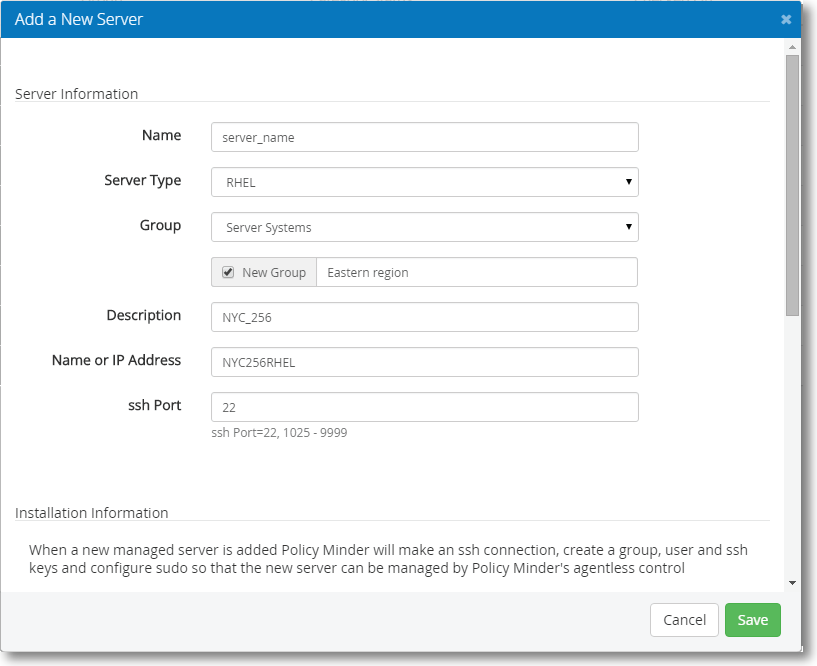
Task: Click the Name or IP Address field
Action: [x=425, y=362]
